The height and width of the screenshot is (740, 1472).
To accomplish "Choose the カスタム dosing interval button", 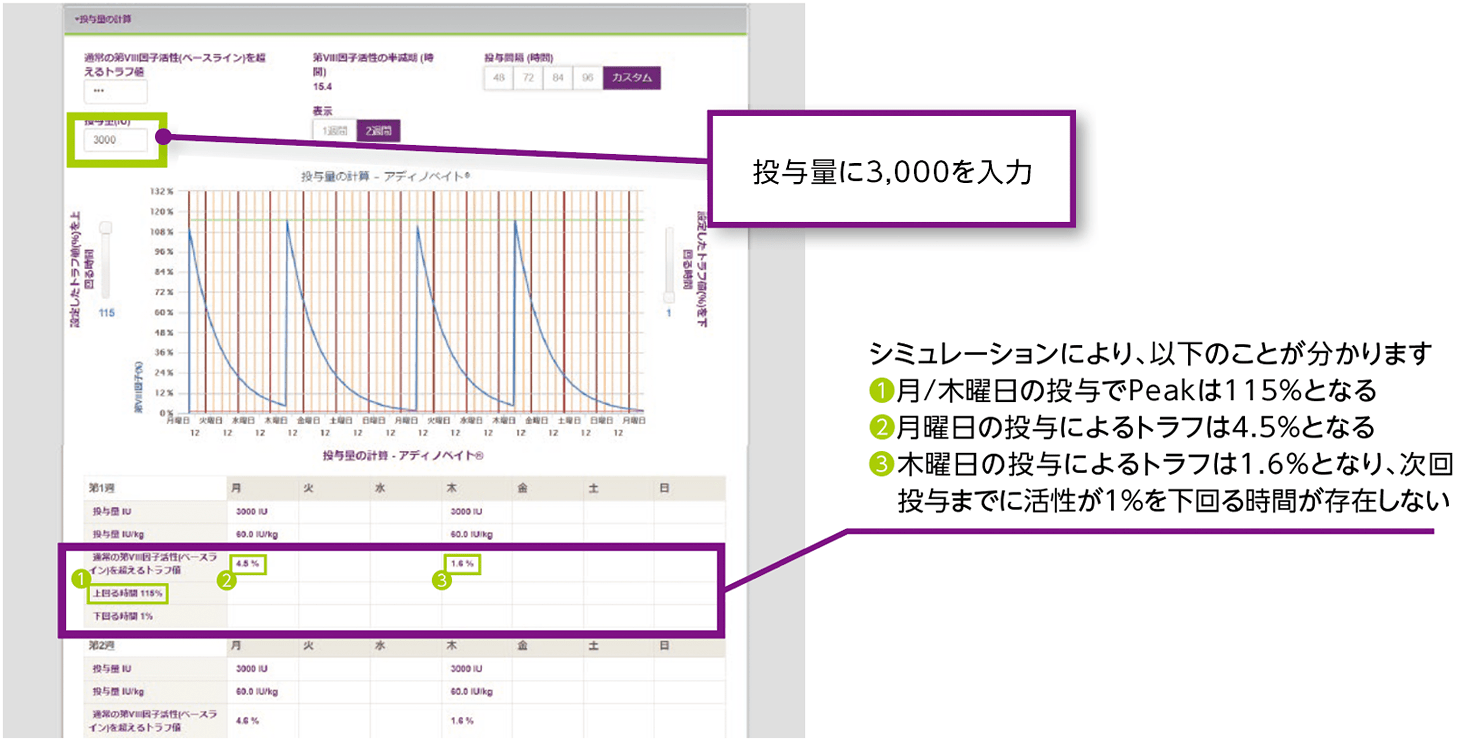I will [x=632, y=79].
